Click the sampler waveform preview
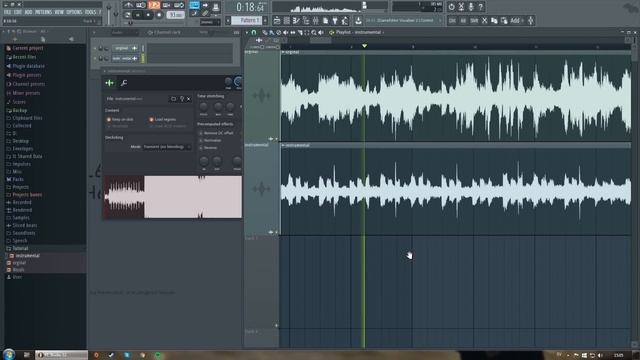The width and height of the screenshot is (640, 360). tap(172, 197)
